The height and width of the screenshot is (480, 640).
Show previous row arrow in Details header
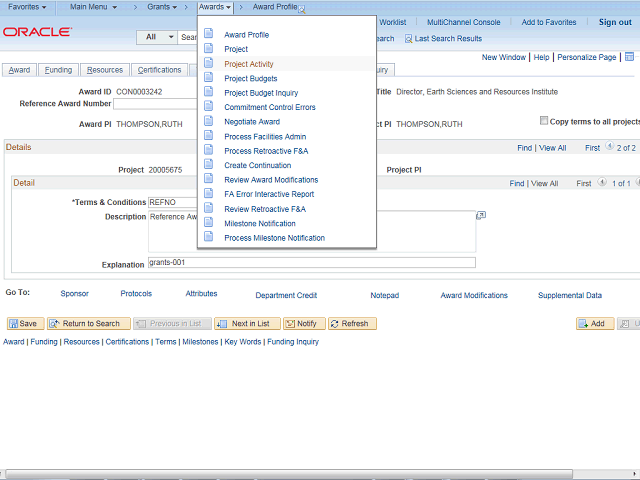(x=609, y=146)
